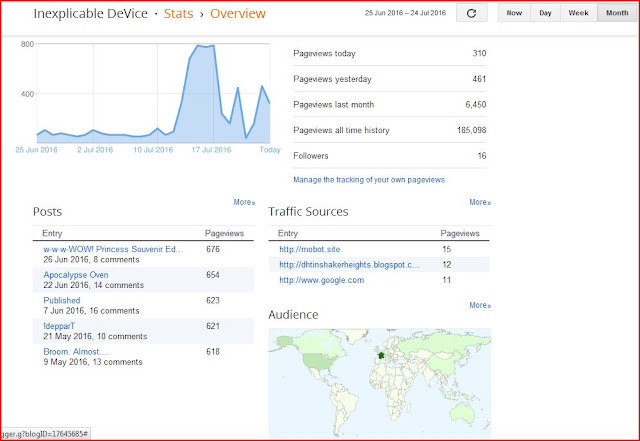The height and width of the screenshot is (441, 640).
Task: Switch stats range to Week
Action: (x=578, y=13)
